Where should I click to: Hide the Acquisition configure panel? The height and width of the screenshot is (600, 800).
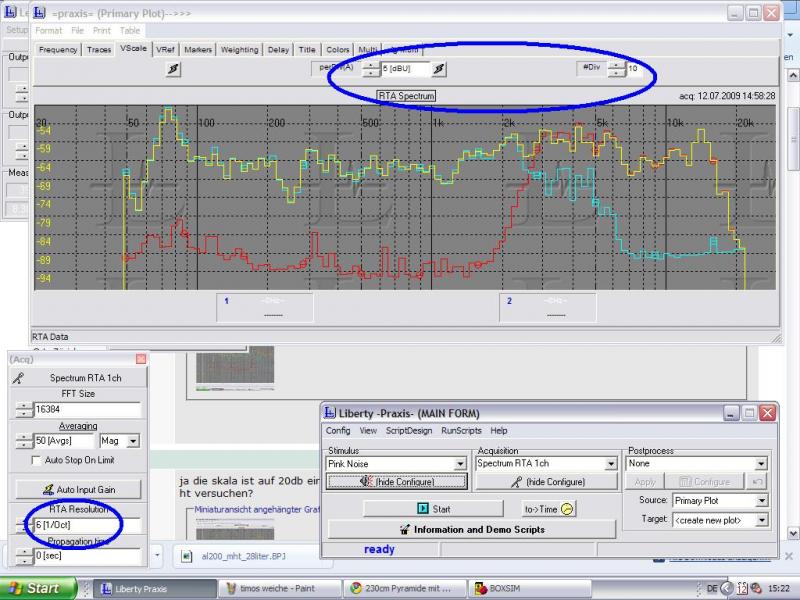[545, 481]
